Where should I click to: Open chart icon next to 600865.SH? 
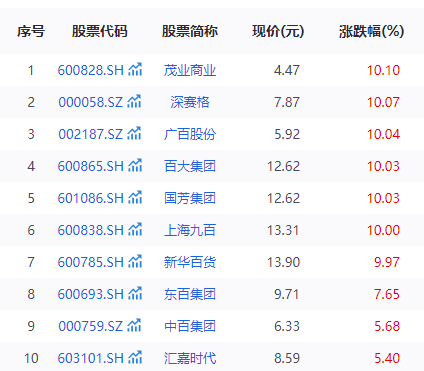(135, 166)
